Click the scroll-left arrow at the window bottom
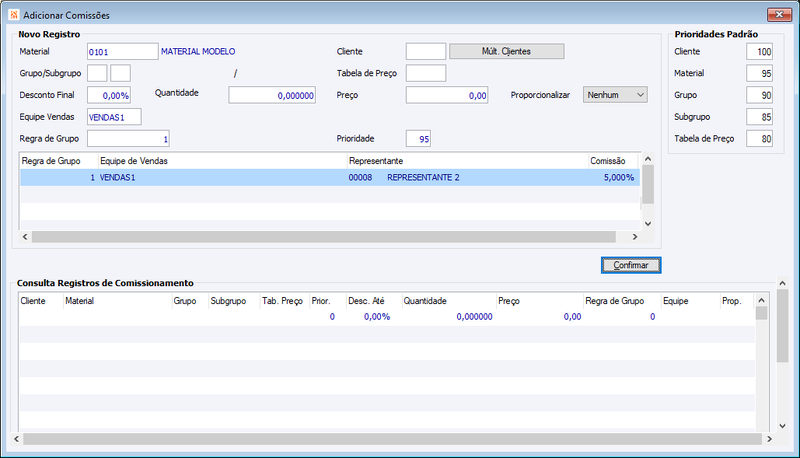This screenshot has height=458, width=800. click(x=16, y=439)
